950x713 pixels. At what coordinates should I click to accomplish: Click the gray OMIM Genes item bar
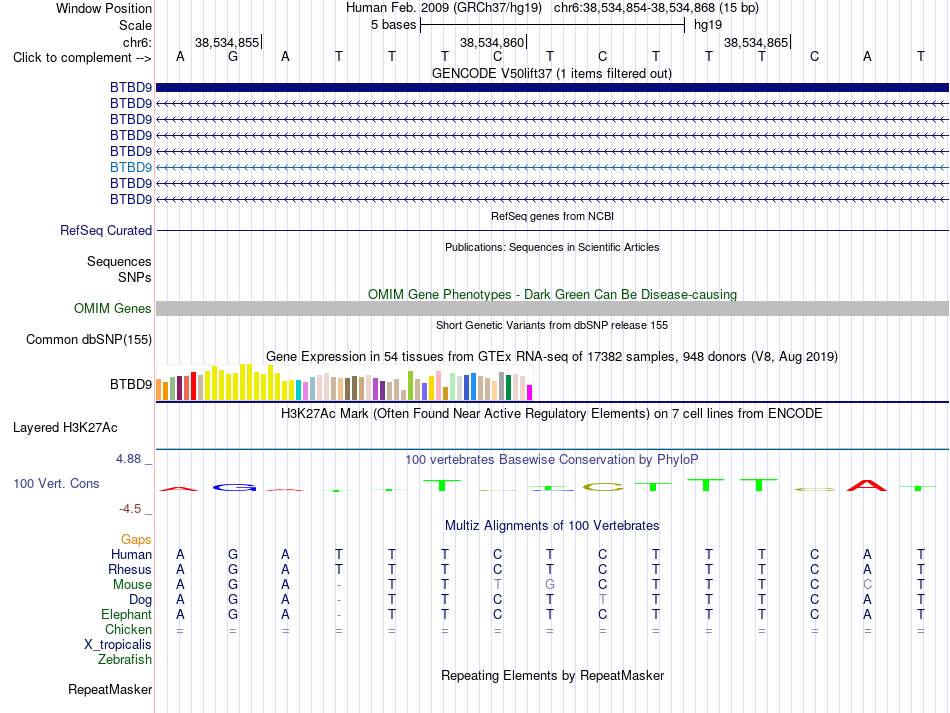(552, 308)
